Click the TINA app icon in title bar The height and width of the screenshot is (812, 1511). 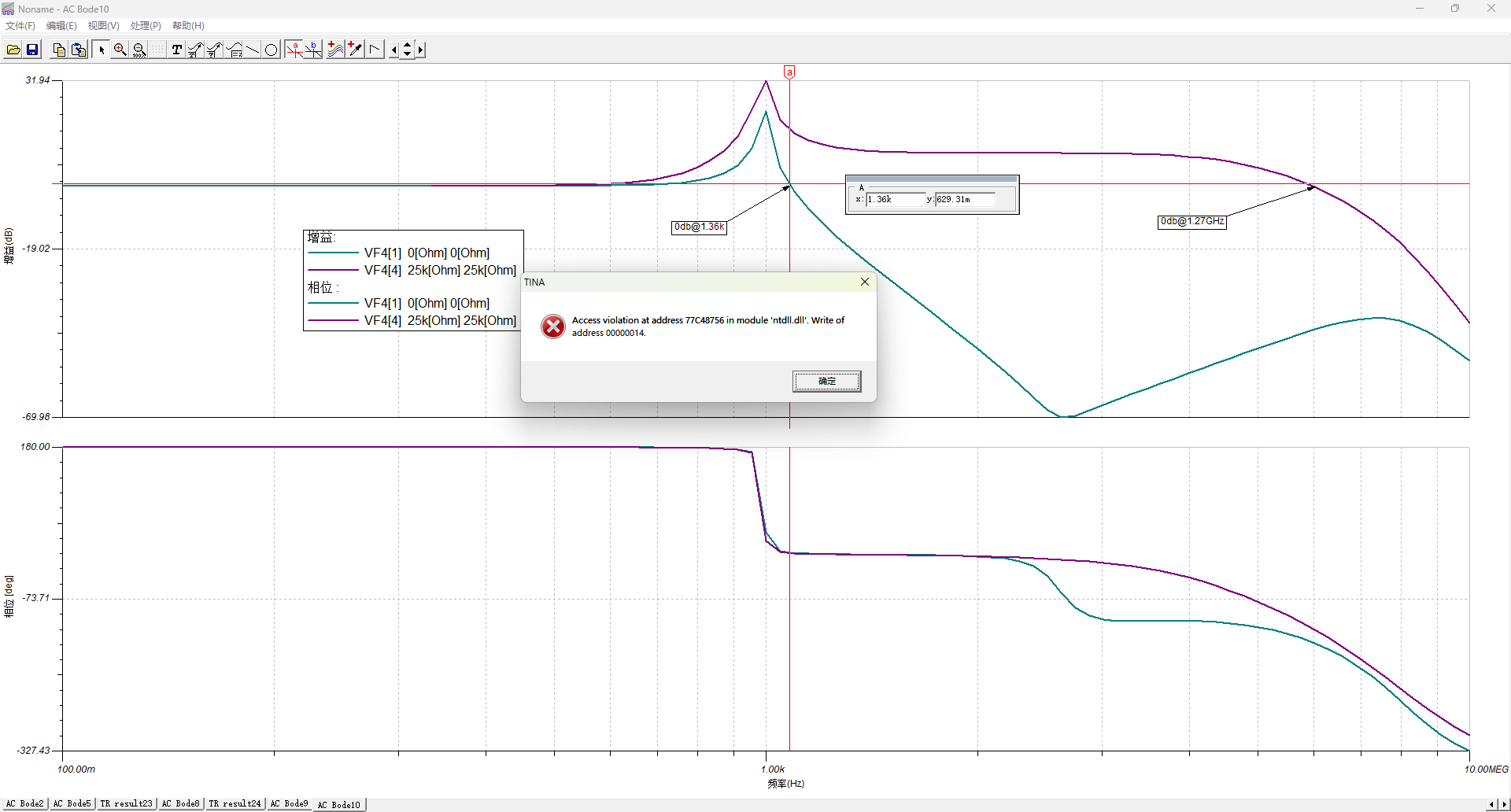(8, 9)
